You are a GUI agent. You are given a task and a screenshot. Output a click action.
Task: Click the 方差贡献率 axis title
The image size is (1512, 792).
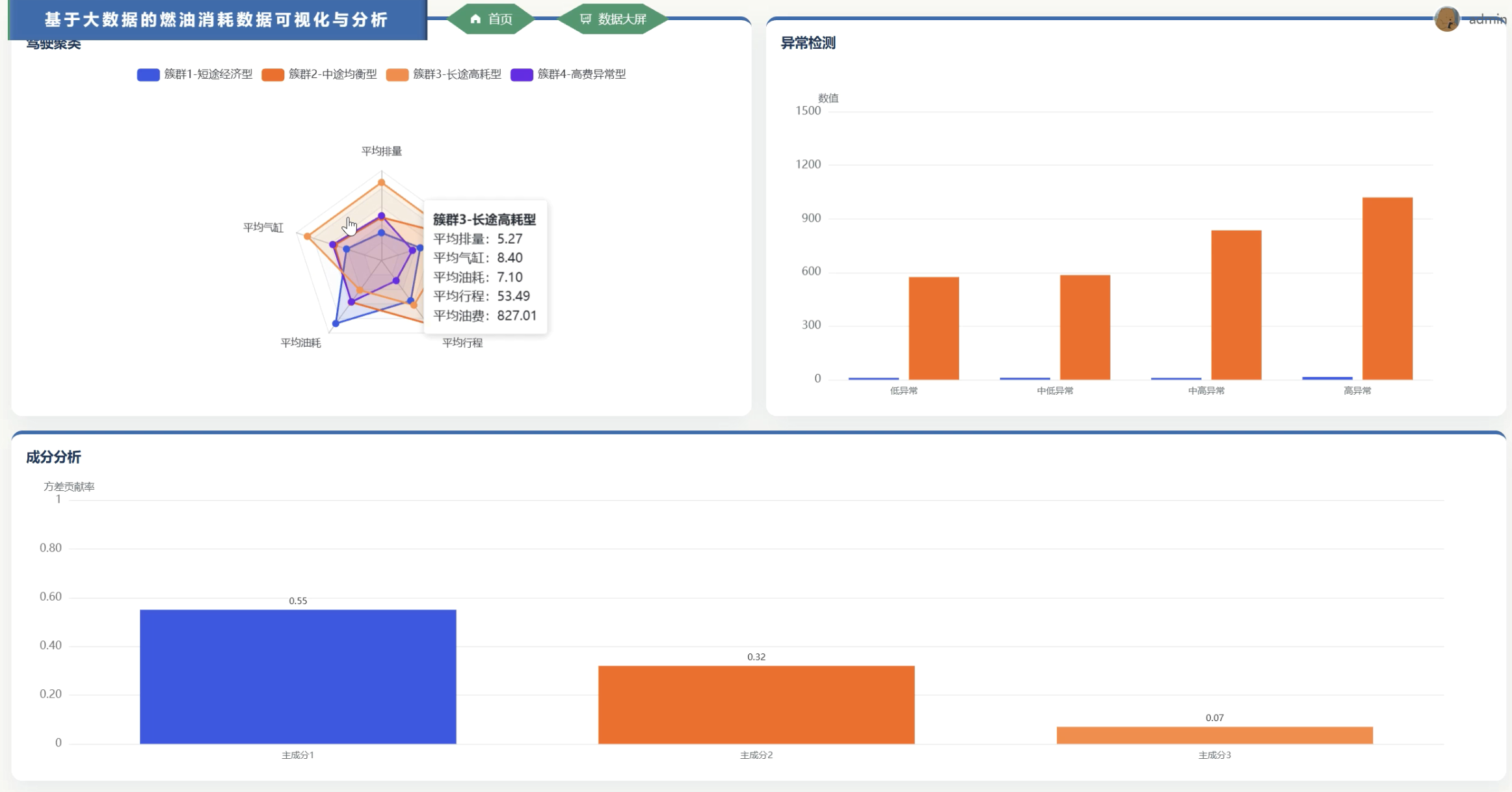click(69, 486)
